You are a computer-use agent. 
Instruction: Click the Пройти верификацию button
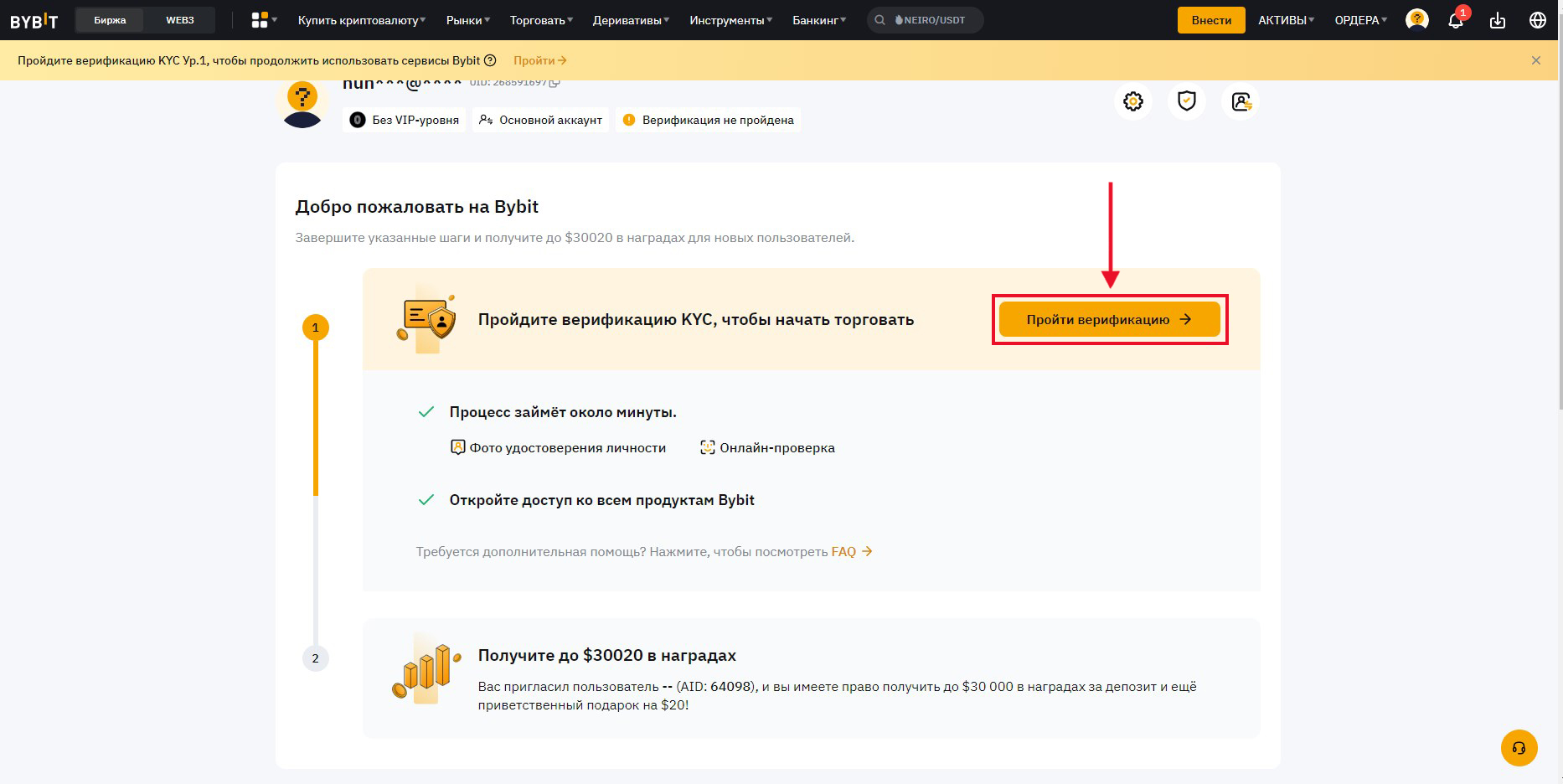(x=1109, y=319)
